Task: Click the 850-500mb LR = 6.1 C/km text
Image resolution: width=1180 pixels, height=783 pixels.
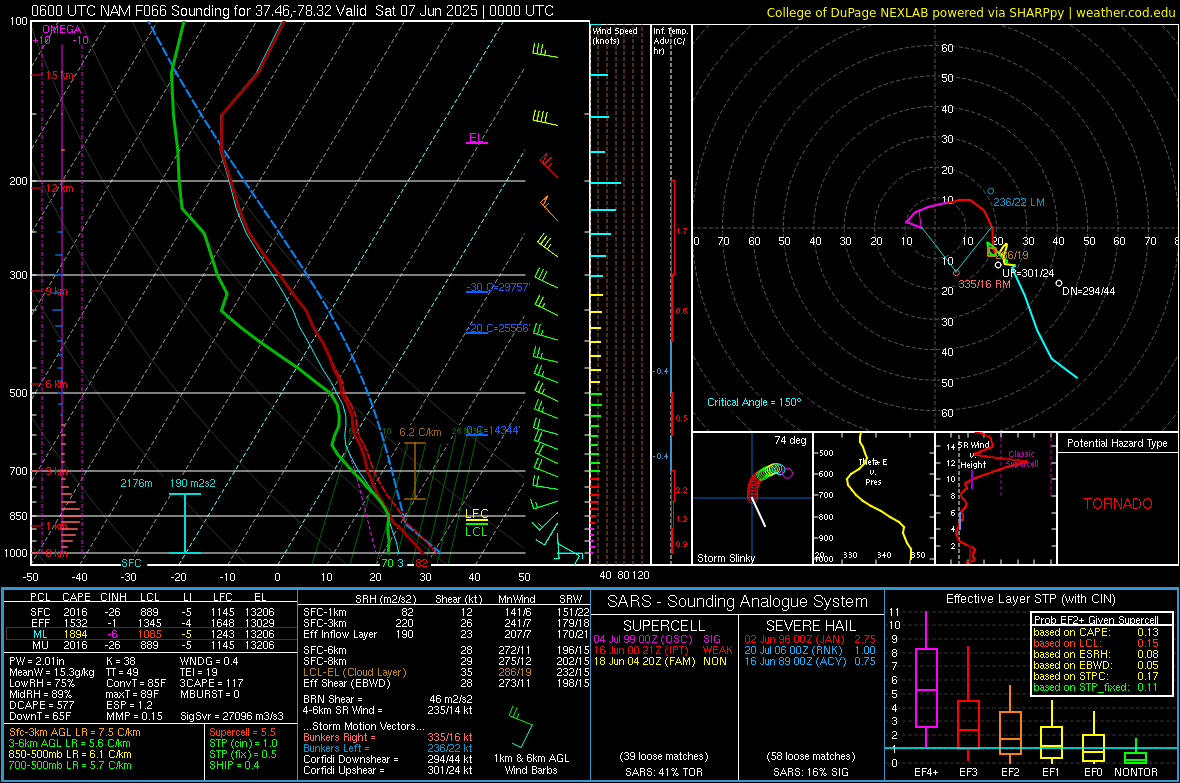Action: tap(70, 754)
